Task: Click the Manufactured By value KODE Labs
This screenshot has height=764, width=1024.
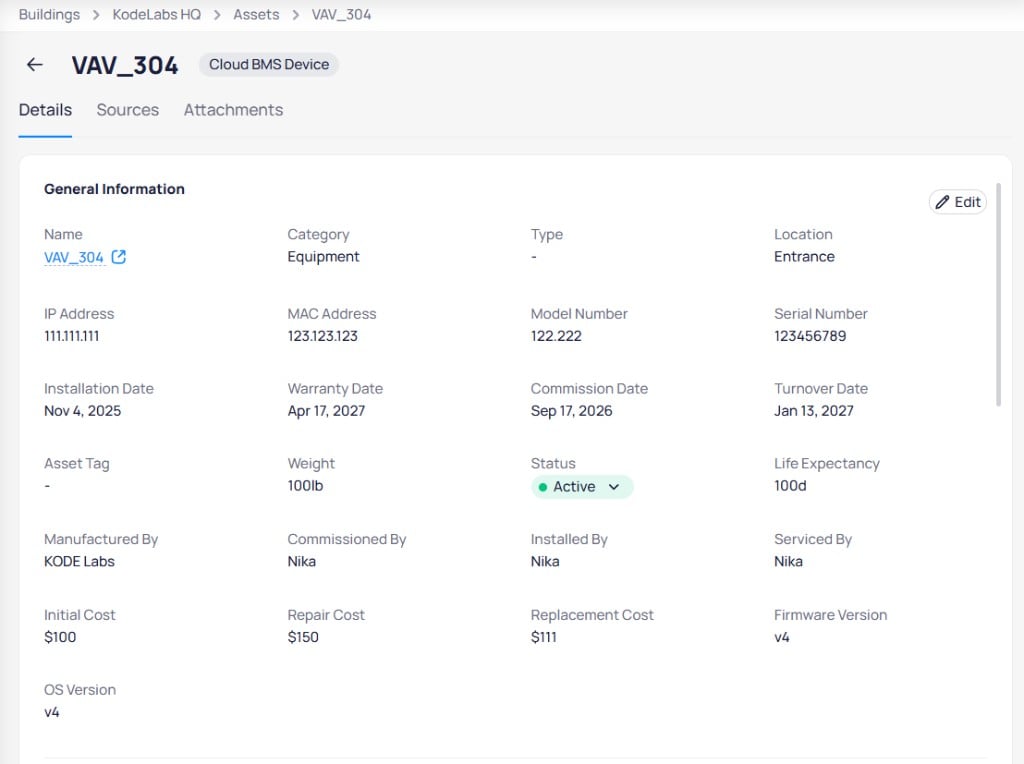Action: click(79, 561)
